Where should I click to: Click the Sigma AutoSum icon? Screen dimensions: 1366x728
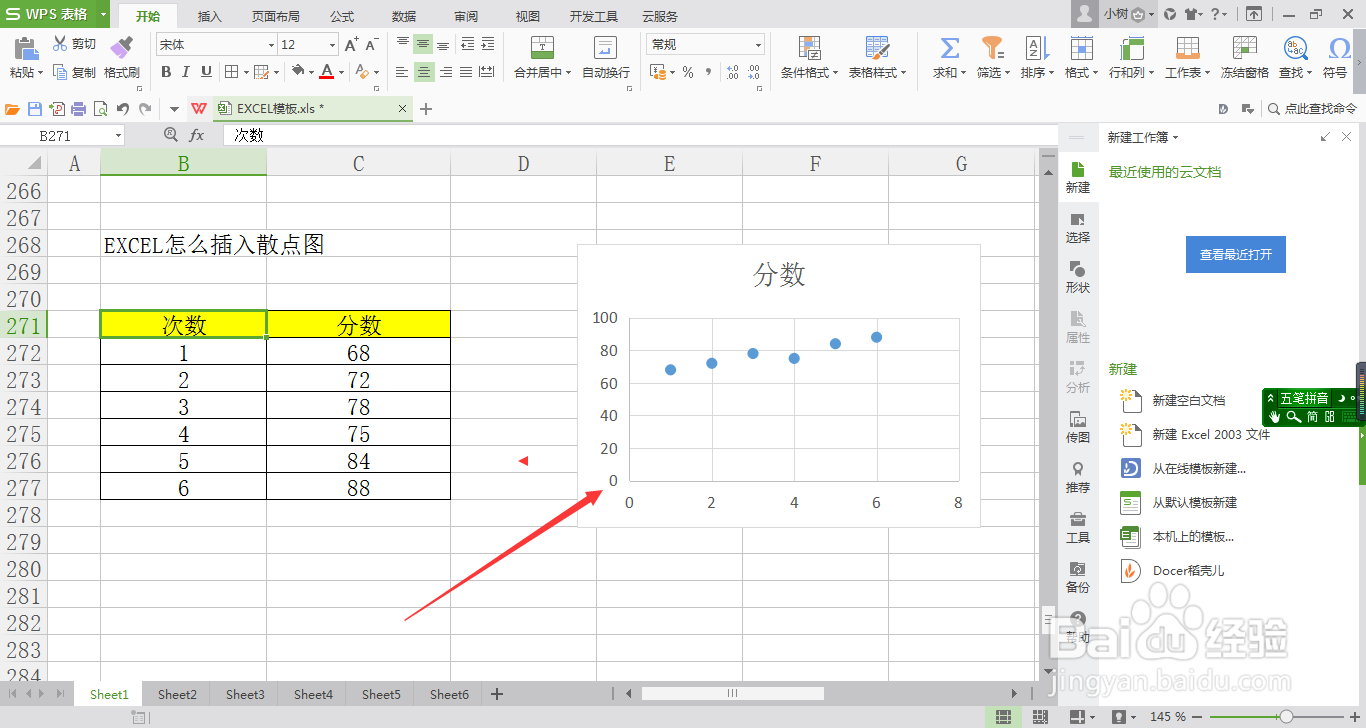point(950,48)
